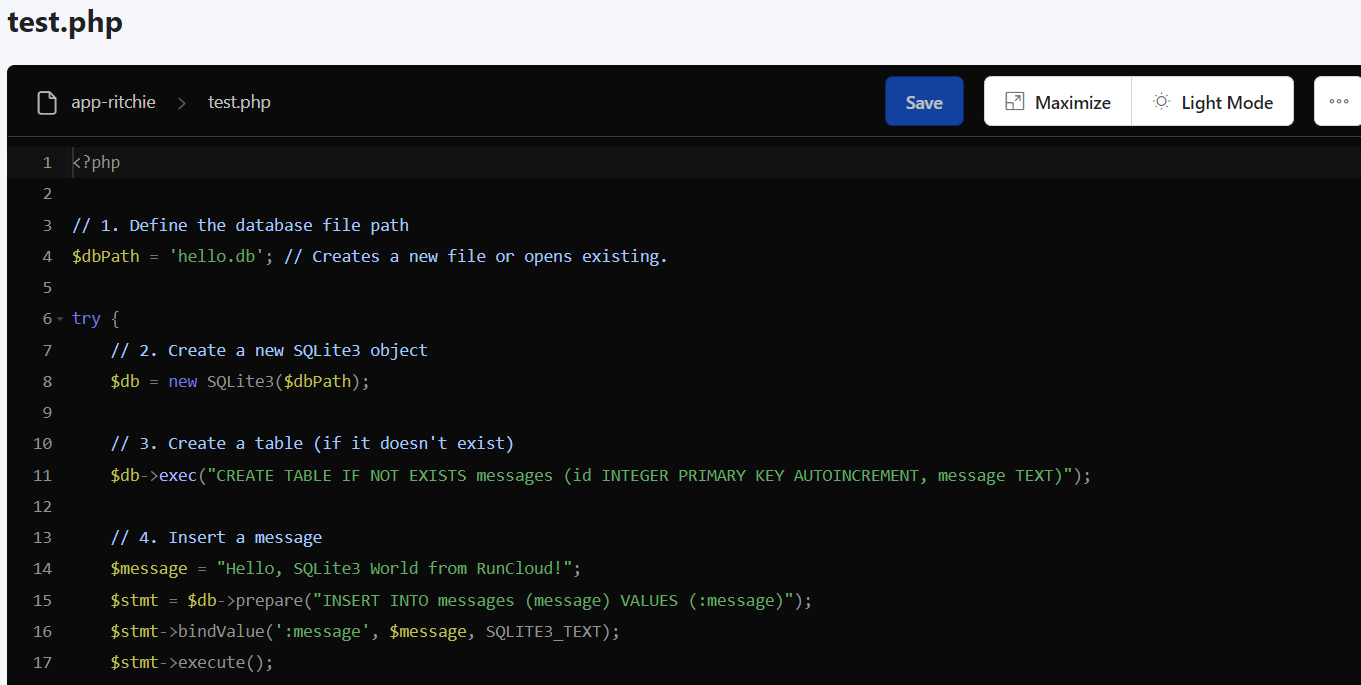Click the test.php page heading
Screen dimensions: 1361x685
coord(65,22)
